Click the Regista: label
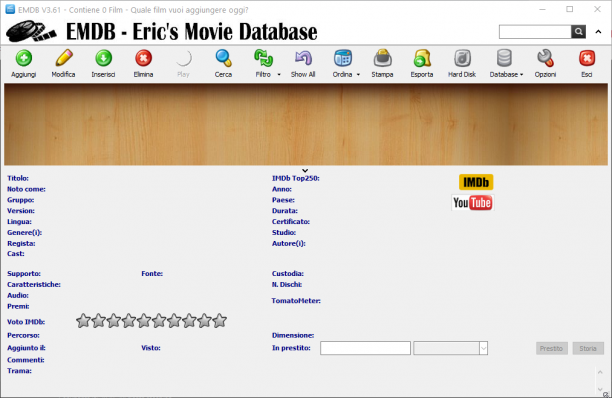Image resolution: width=612 pixels, height=398 pixels. point(21,243)
